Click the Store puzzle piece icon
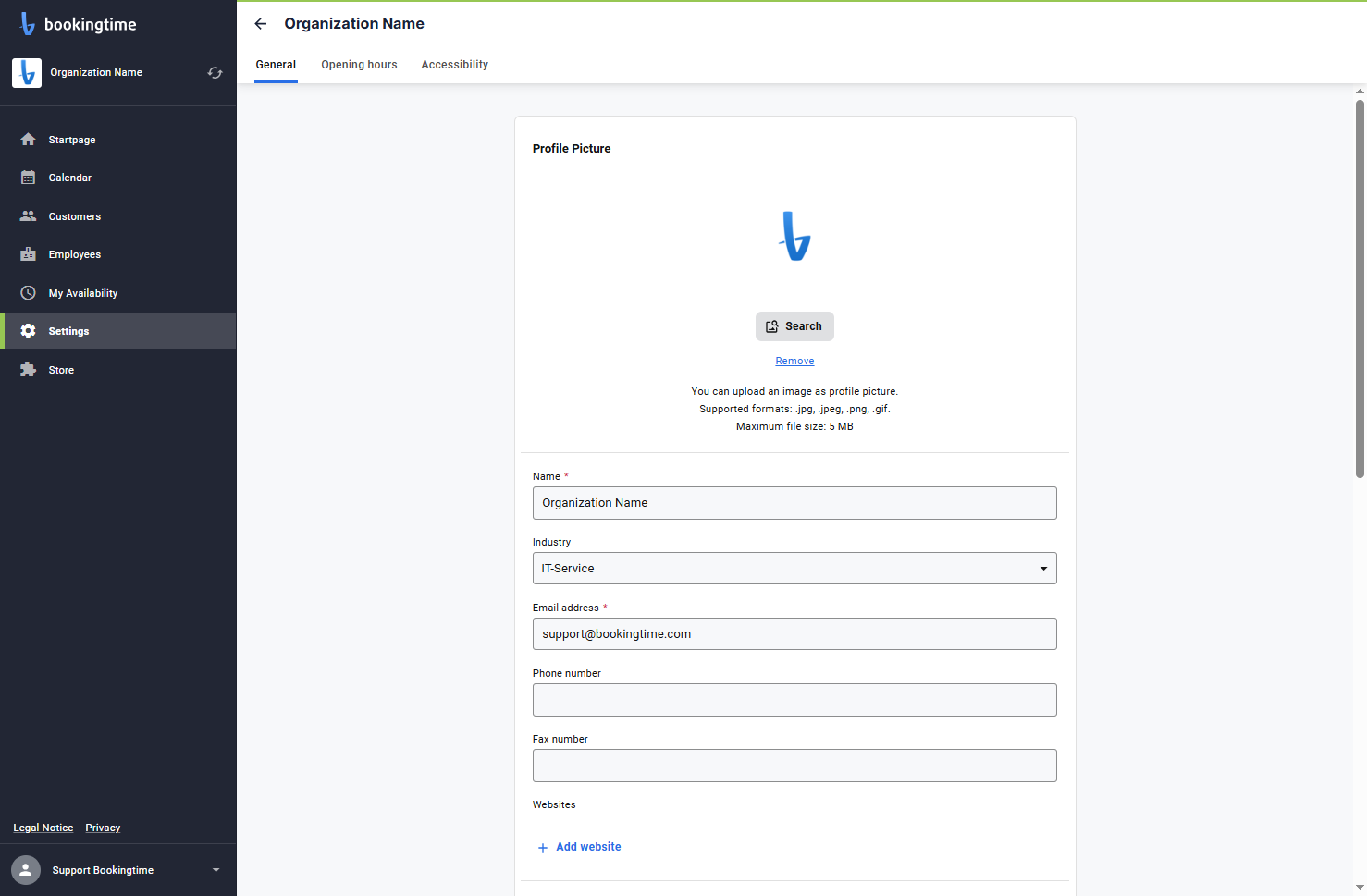This screenshot has width=1367, height=896. [29, 370]
